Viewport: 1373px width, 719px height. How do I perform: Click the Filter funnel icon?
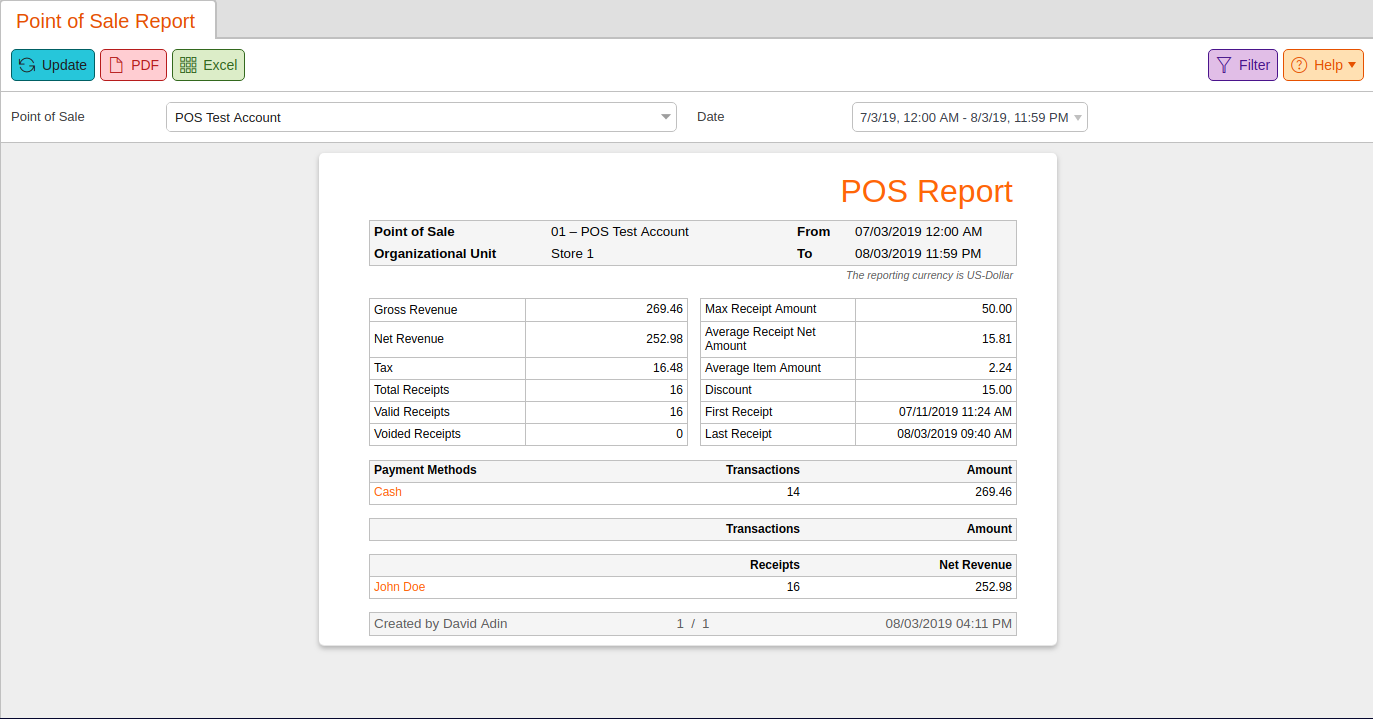tap(1224, 65)
